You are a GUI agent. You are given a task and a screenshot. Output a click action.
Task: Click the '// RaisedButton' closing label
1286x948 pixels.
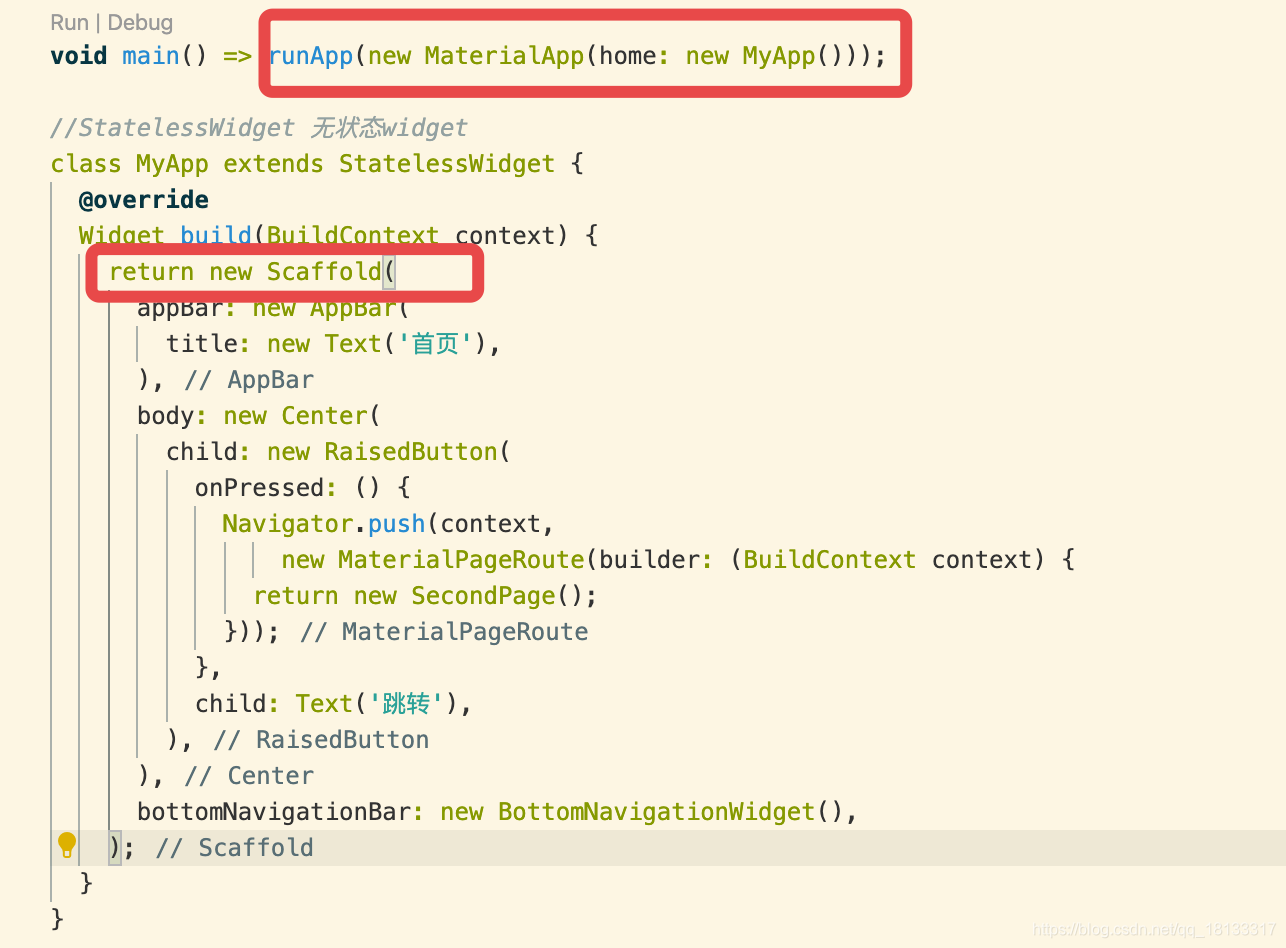point(321,739)
